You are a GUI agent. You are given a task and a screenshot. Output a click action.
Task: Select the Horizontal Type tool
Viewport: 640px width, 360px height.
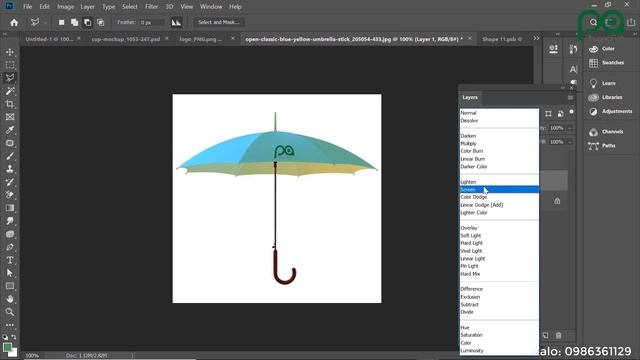click(x=10, y=260)
